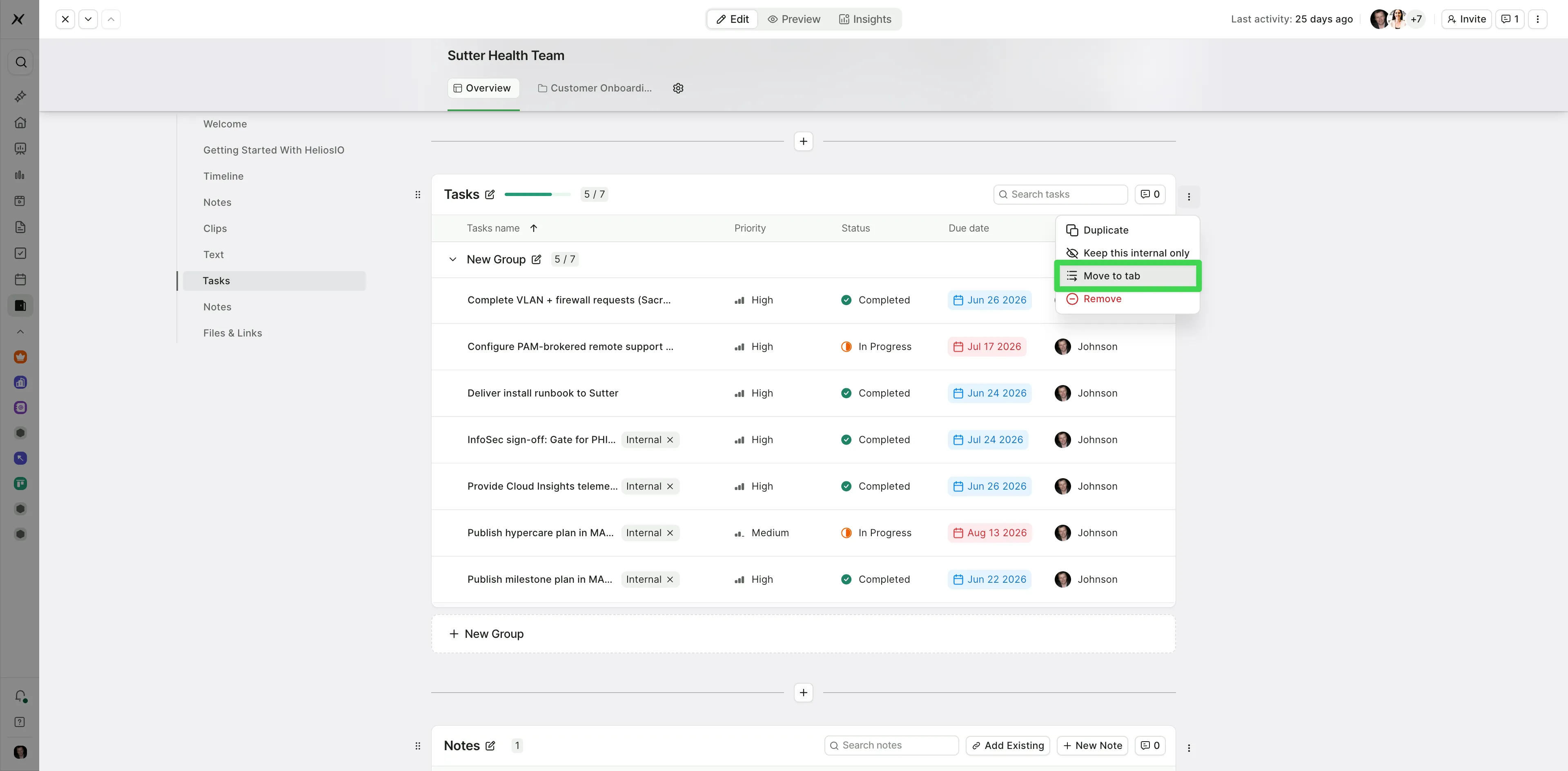
Task: Toggle Keep this internal only option
Action: [1127, 253]
